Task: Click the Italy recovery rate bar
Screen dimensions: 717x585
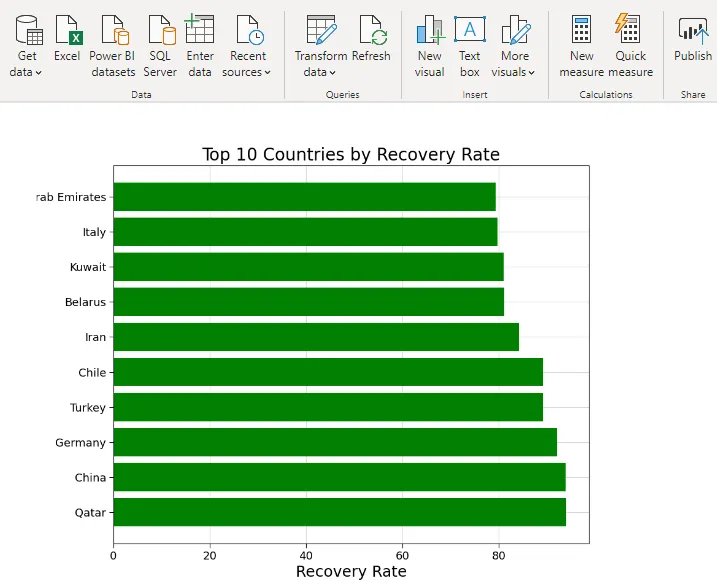Action: pyautogui.click(x=305, y=232)
